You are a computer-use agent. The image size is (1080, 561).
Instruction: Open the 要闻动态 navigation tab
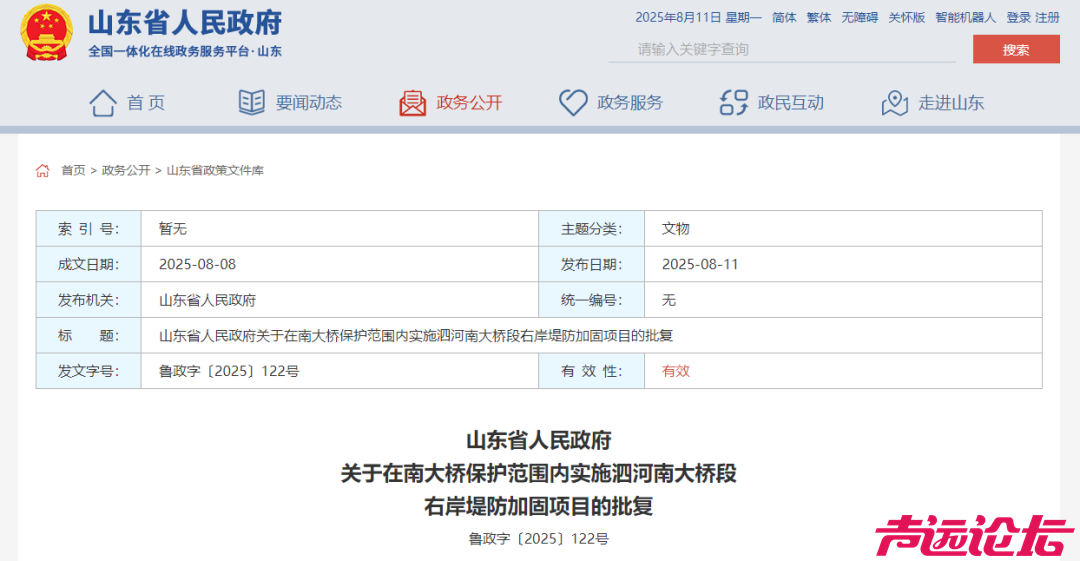click(309, 103)
